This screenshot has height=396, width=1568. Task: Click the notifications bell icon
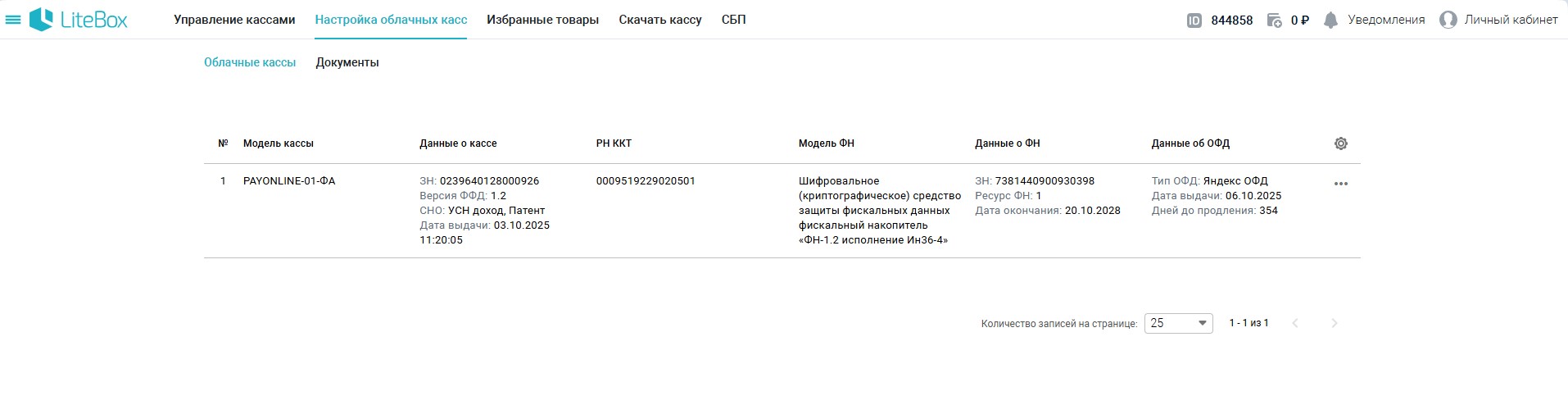pos(1330,20)
